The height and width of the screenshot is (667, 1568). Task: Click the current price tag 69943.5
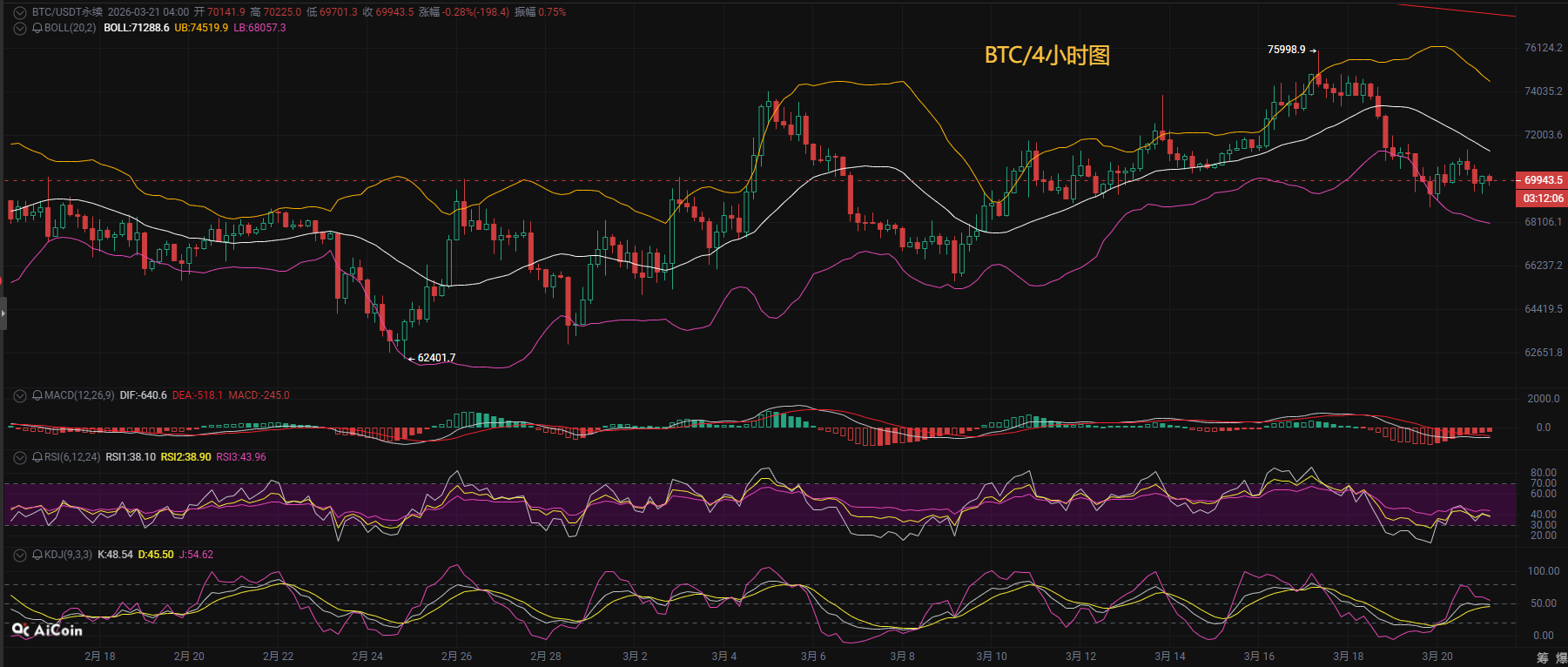(x=1543, y=180)
